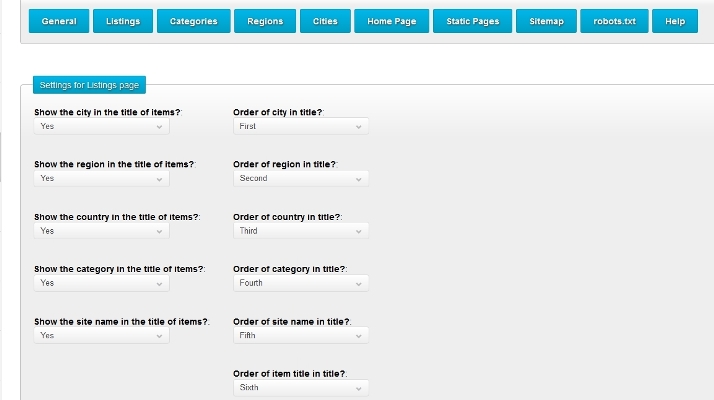714x400 pixels.
Task: Open the Home Page tab
Action: [x=392, y=21]
